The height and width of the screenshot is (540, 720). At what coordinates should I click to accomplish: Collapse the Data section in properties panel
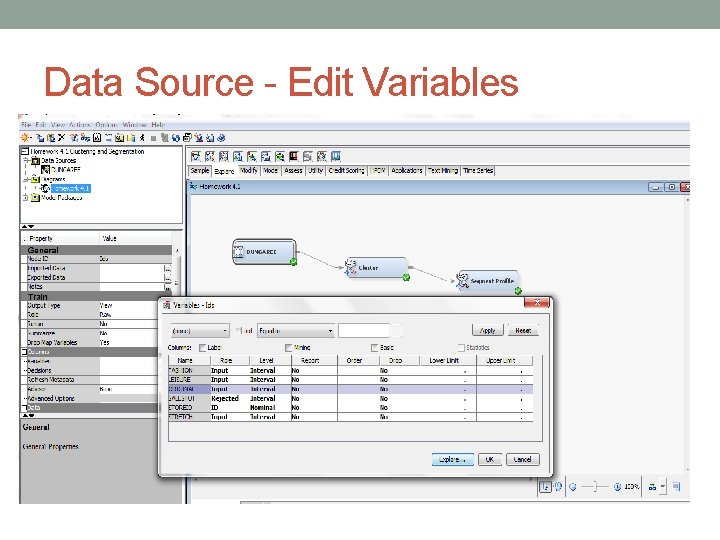point(24,407)
